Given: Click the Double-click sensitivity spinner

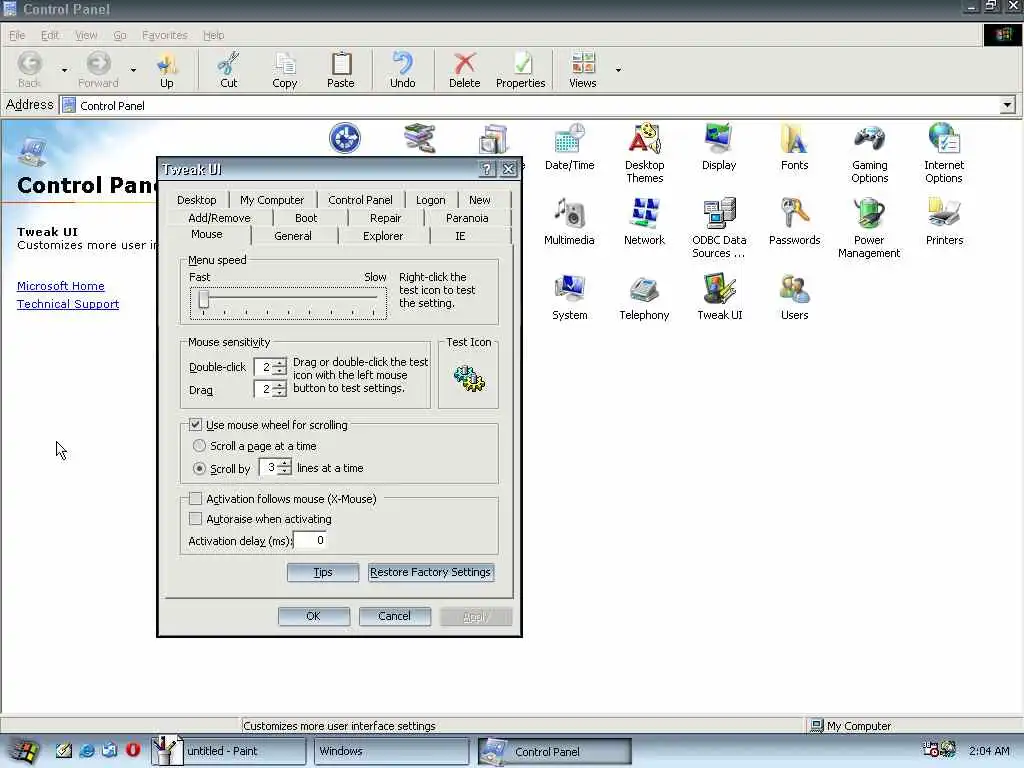Looking at the screenshot, I should (280, 367).
